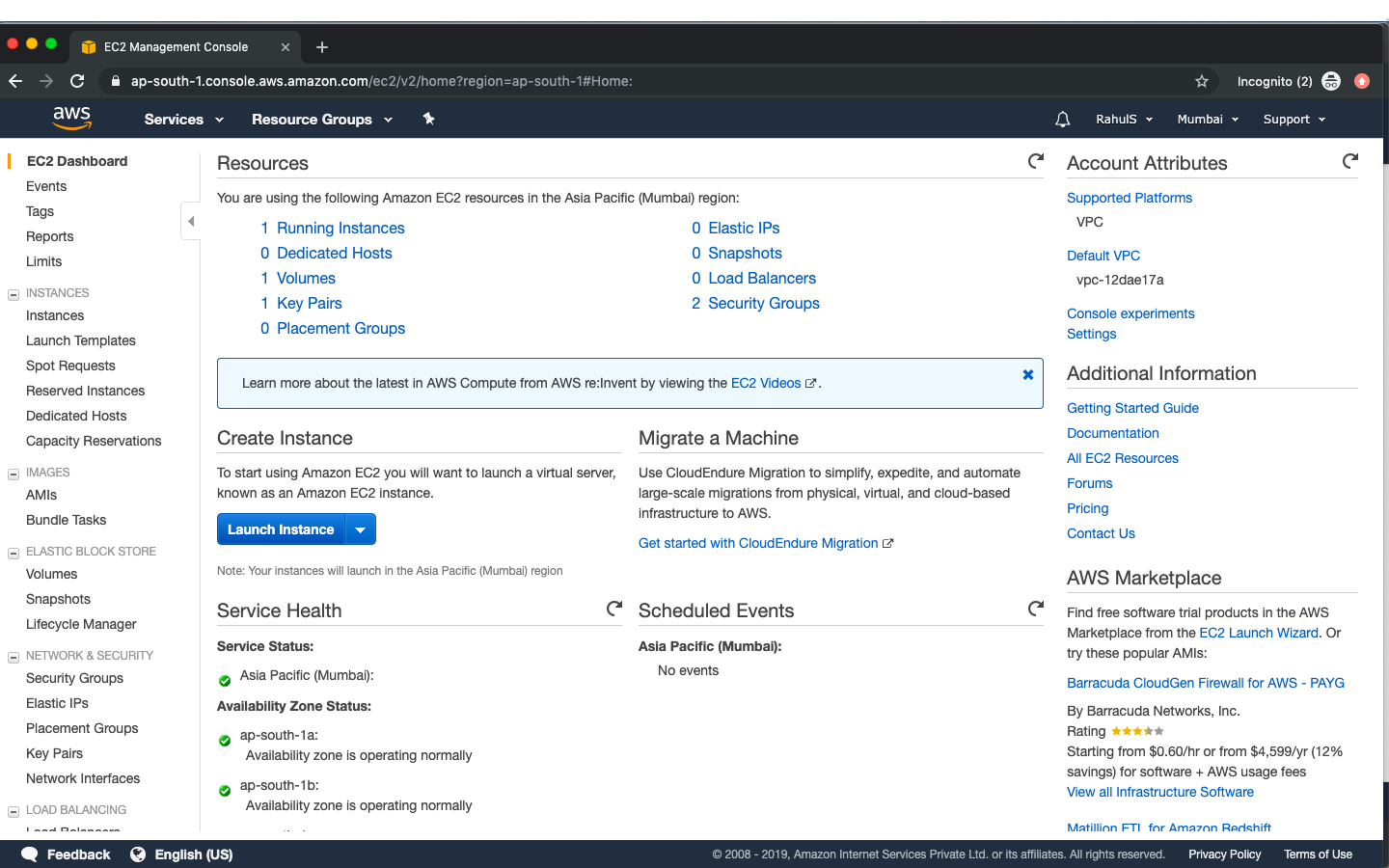This screenshot has height=868, width=1389.
Task: Reload the page with browser refresh icon
Action: pos(77,81)
